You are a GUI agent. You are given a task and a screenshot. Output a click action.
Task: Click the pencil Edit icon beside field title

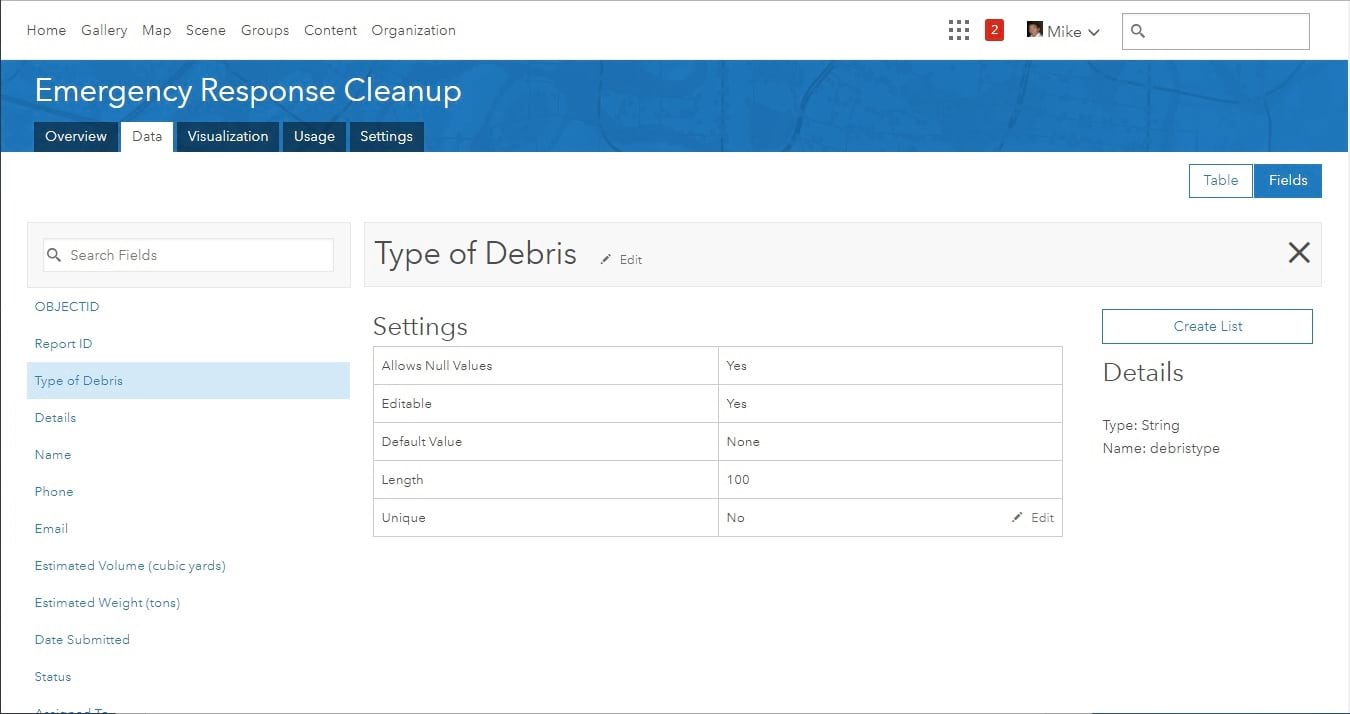tap(606, 260)
